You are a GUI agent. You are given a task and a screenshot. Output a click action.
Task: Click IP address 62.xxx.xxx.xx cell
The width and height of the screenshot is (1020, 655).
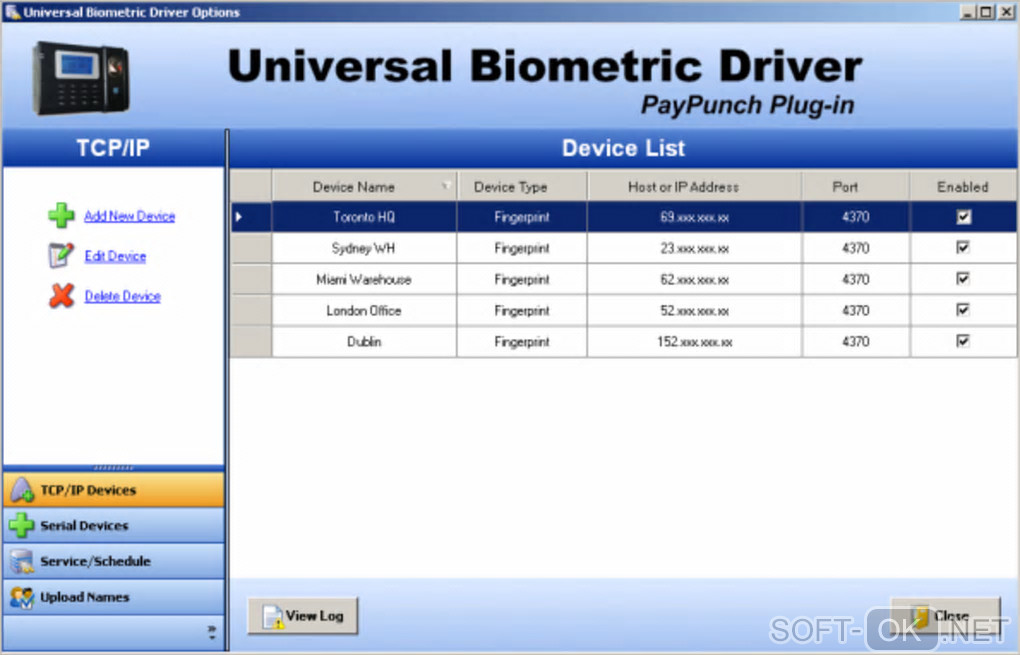click(694, 279)
